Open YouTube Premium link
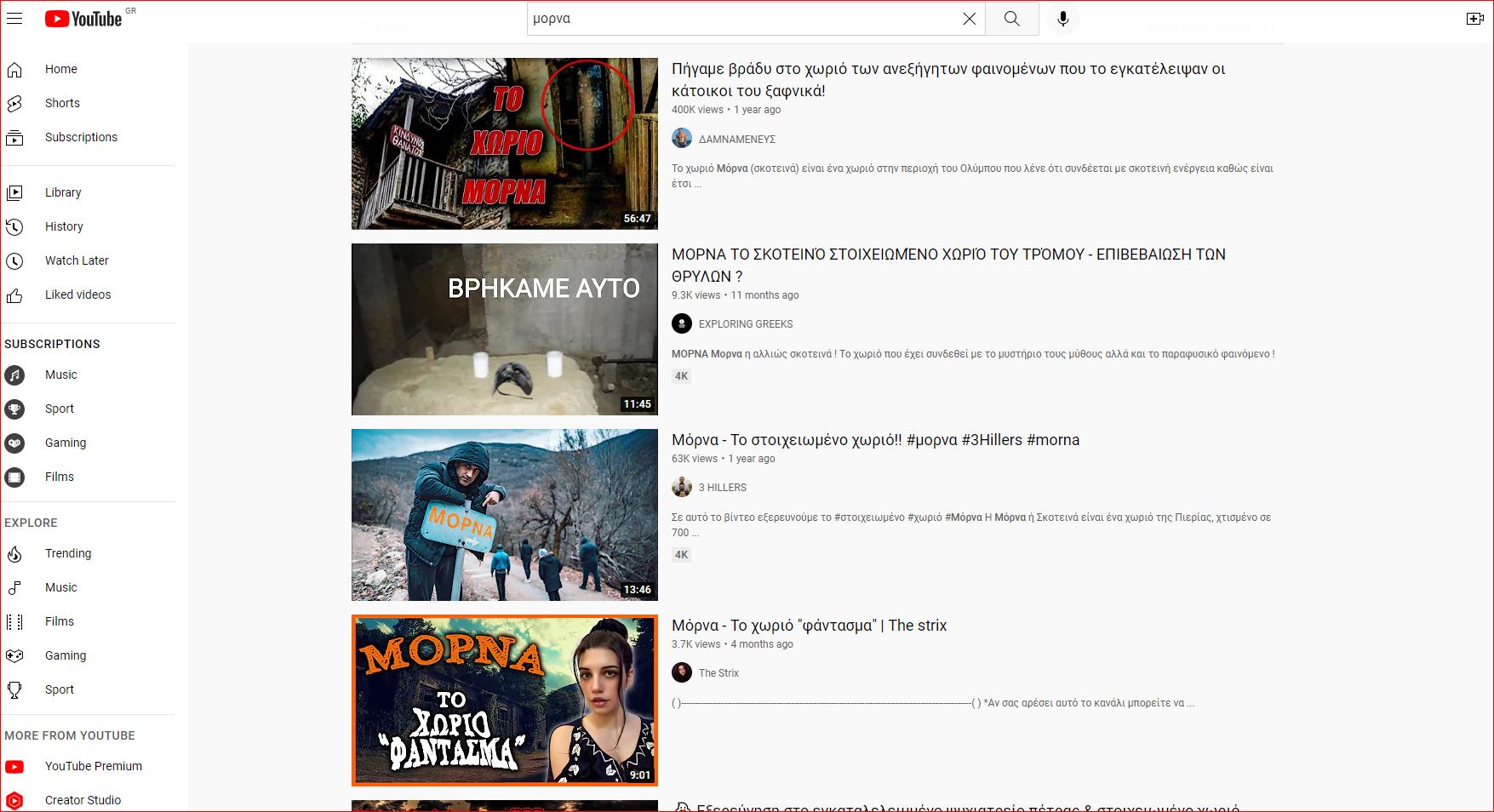The image size is (1494, 812). click(93, 766)
